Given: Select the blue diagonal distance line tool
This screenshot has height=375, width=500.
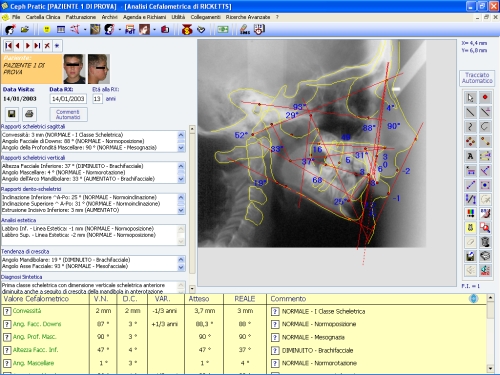Looking at the screenshot, I should (470, 185).
